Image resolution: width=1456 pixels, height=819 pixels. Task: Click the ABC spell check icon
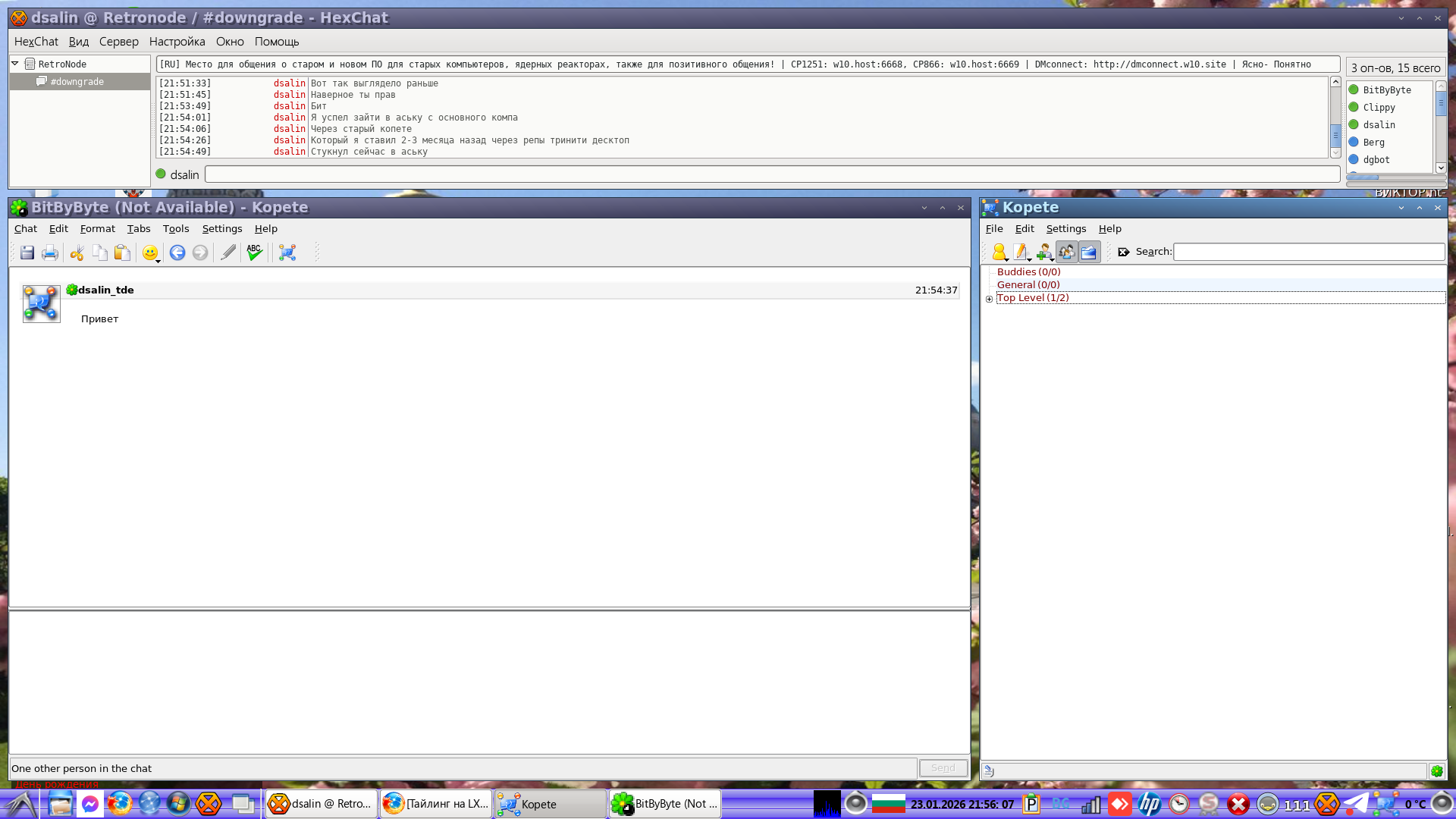(x=254, y=253)
